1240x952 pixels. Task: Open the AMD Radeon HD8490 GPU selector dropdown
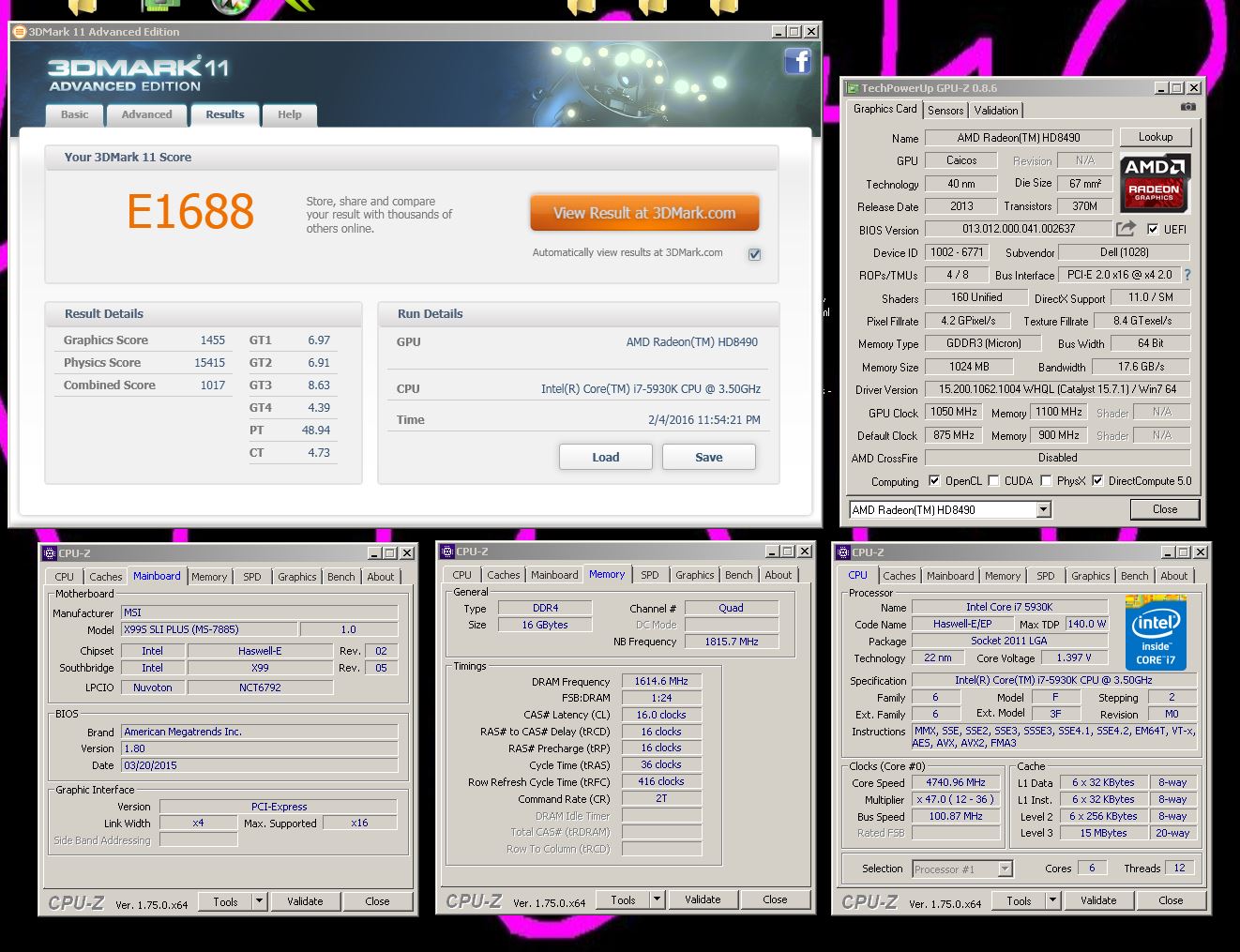coord(1043,510)
